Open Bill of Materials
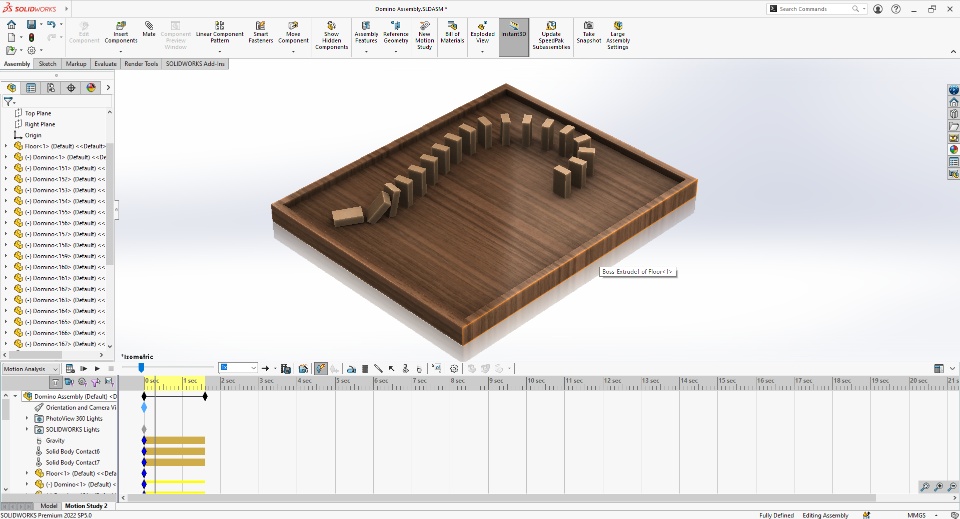This screenshot has width=960, height=519. coord(452,33)
